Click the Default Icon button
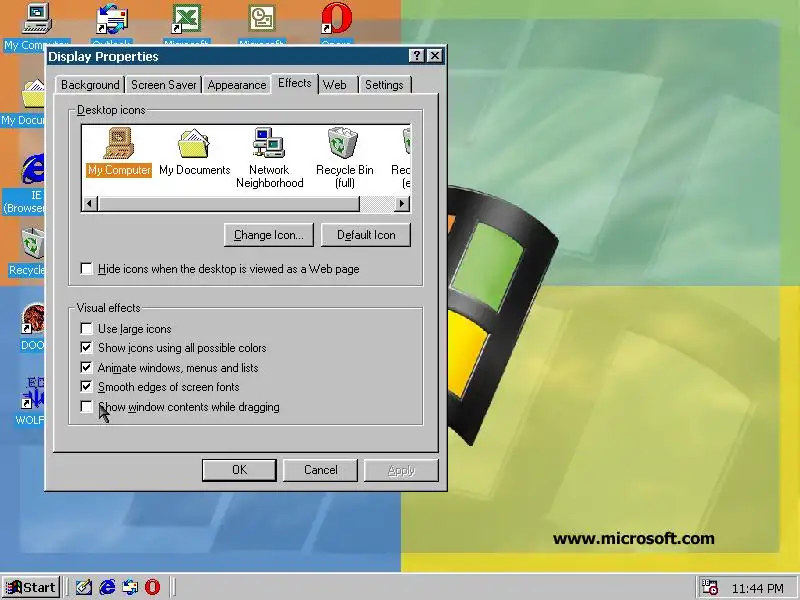This screenshot has width=800, height=600. (366, 235)
